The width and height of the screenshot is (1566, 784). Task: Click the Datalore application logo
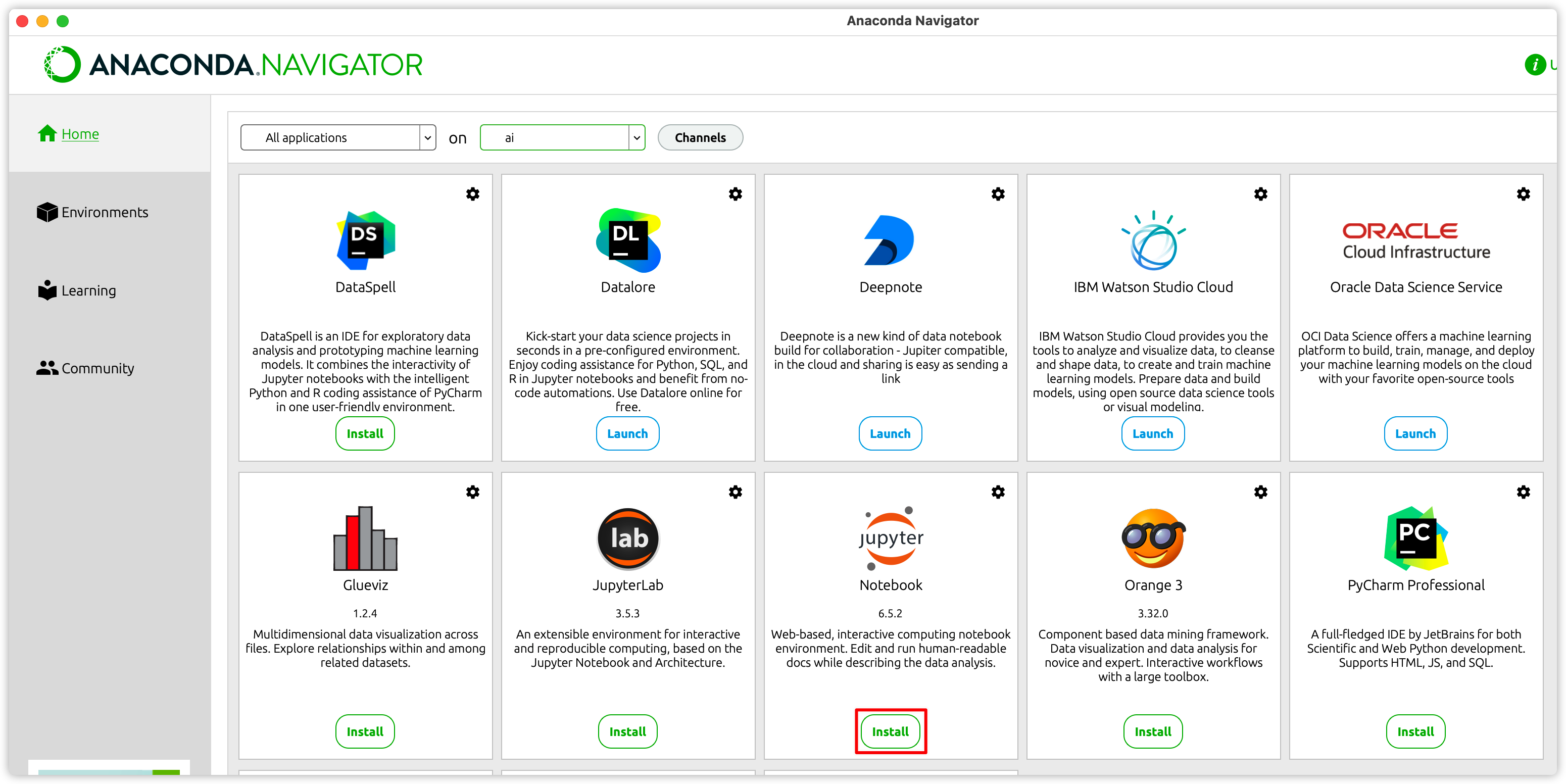628,240
